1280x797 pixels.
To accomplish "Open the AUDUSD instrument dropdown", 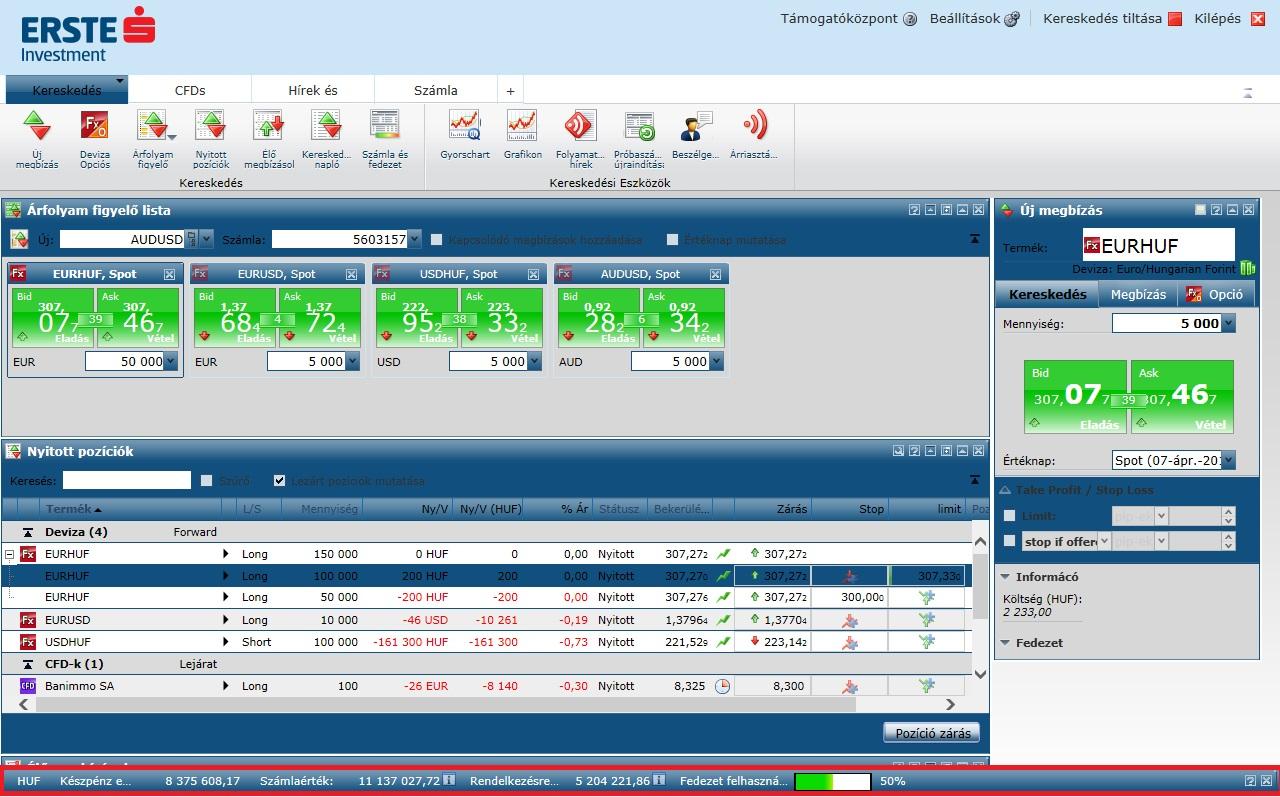I will [206, 240].
